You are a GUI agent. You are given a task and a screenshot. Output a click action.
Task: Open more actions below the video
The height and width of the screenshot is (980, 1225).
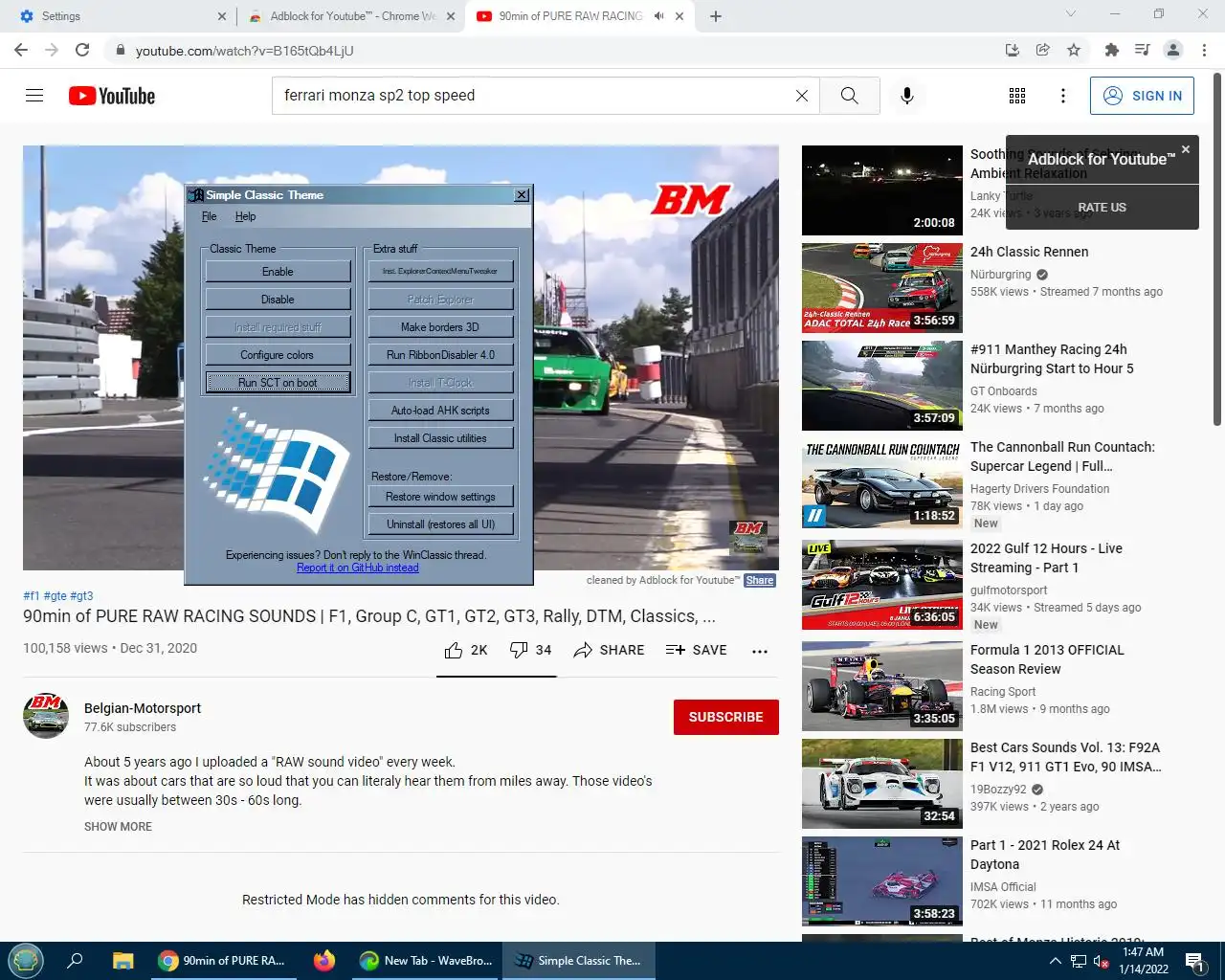[x=760, y=651]
